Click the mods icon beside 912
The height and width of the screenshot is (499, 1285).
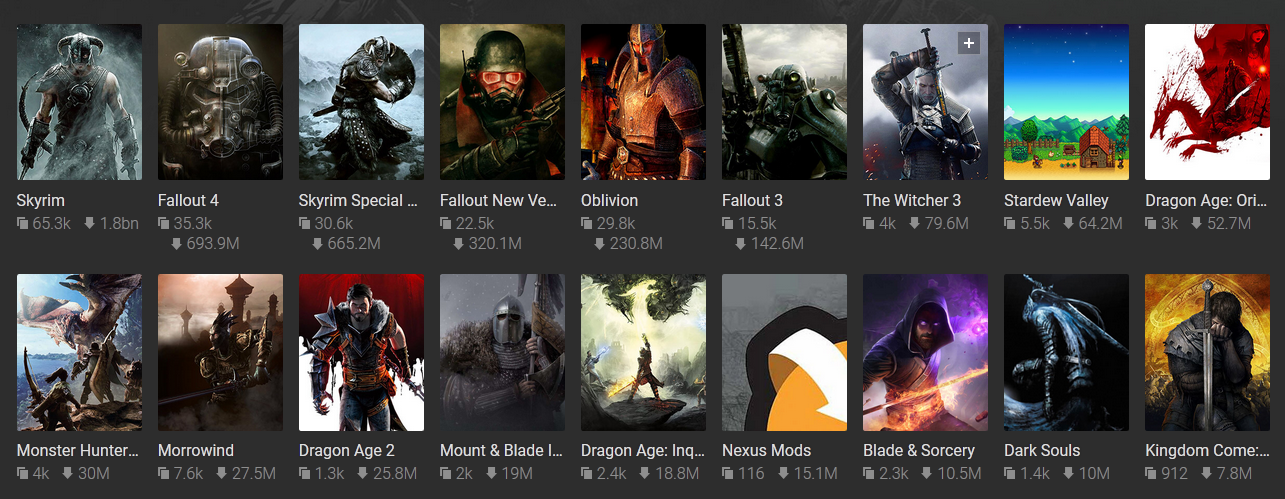click(1151, 474)
